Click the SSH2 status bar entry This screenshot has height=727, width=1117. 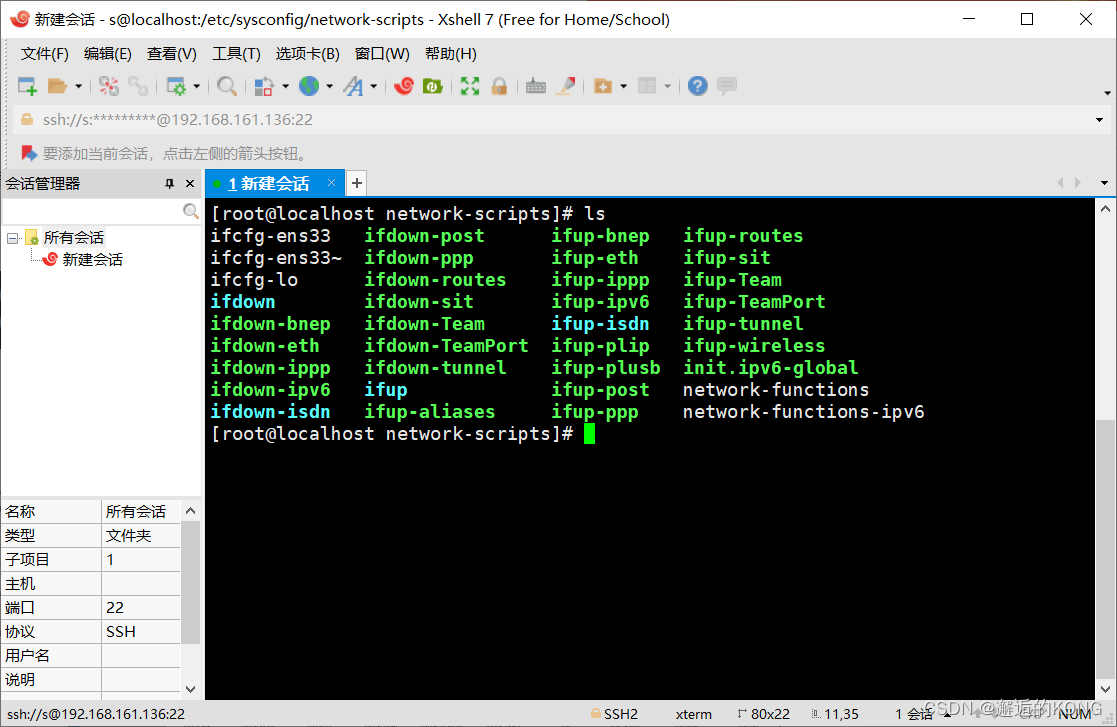click(x=614, y=713)
